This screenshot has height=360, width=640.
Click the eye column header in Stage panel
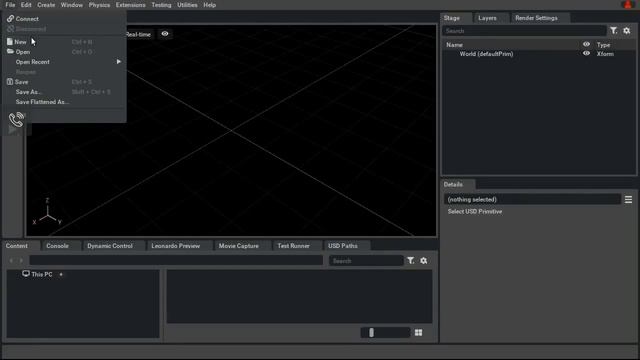pos(586,44)
